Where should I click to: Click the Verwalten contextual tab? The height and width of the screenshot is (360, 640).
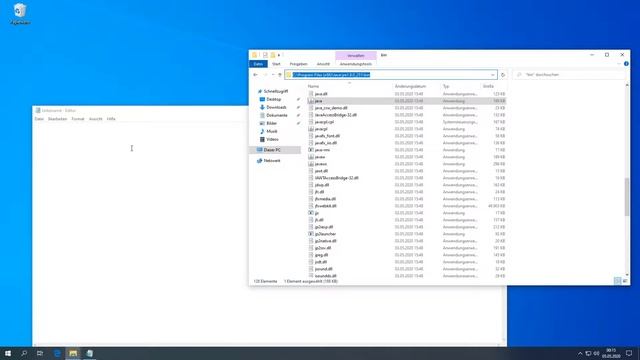[x=356, y=56]
